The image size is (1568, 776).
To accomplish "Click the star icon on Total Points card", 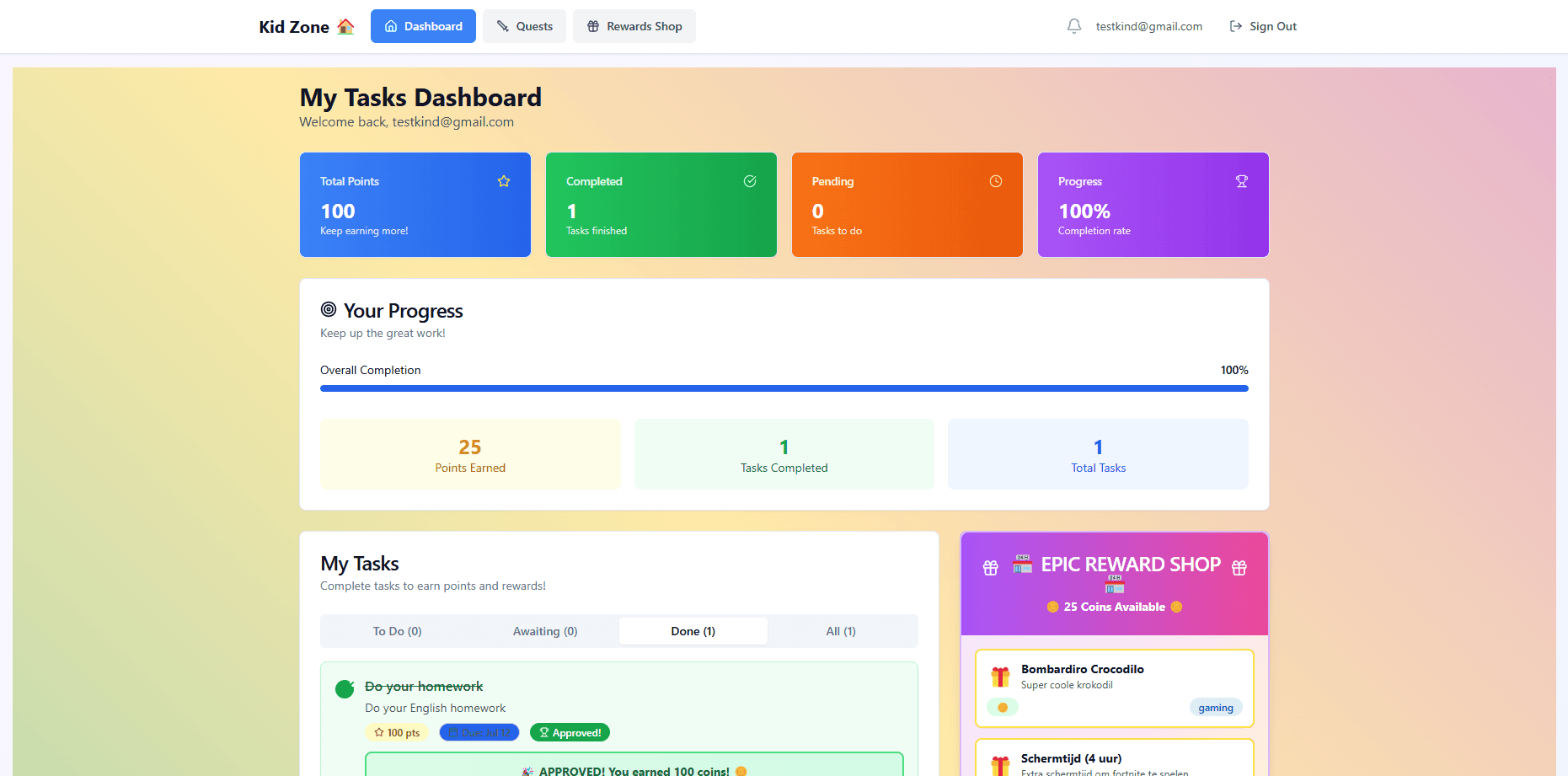I will coord(504,181).
